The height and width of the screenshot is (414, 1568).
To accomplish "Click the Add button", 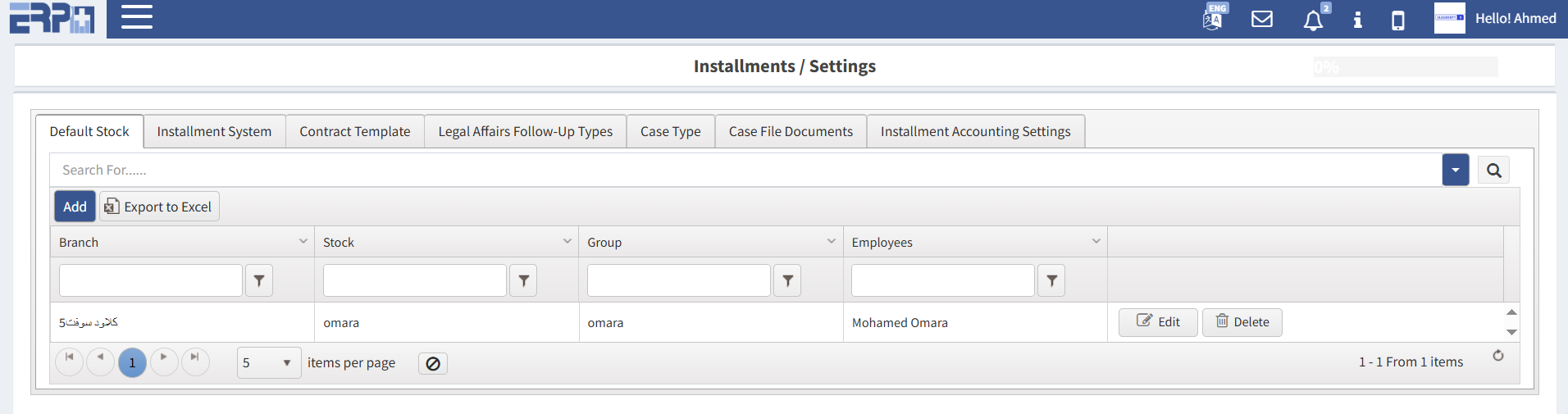I will 75,207.
